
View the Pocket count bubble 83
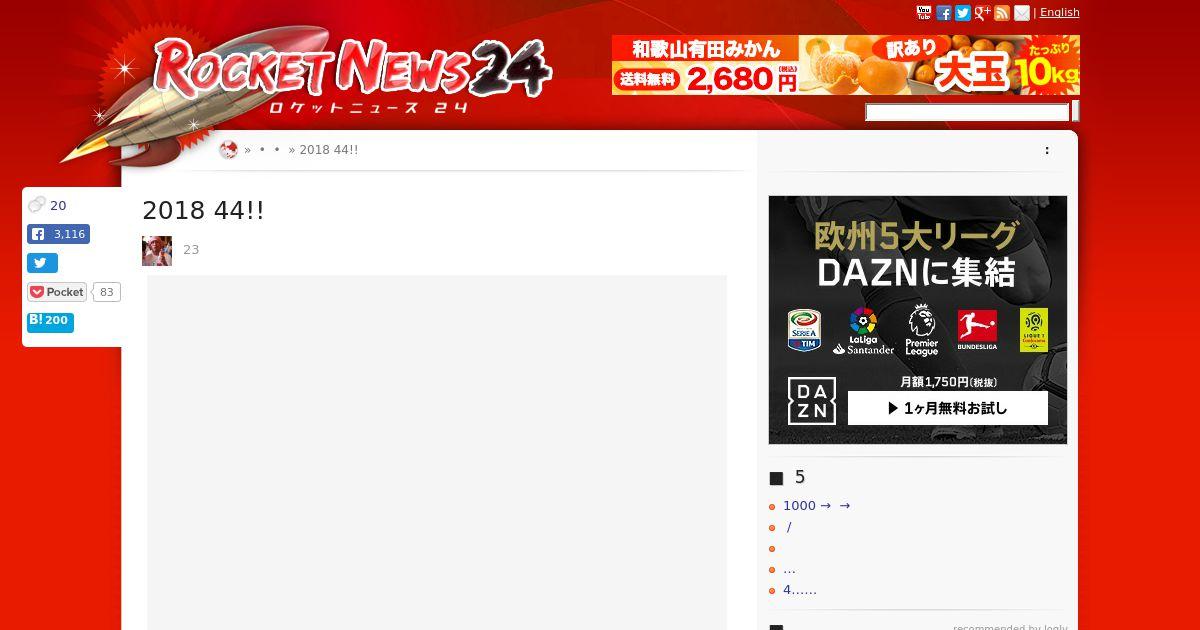point(107,292)
